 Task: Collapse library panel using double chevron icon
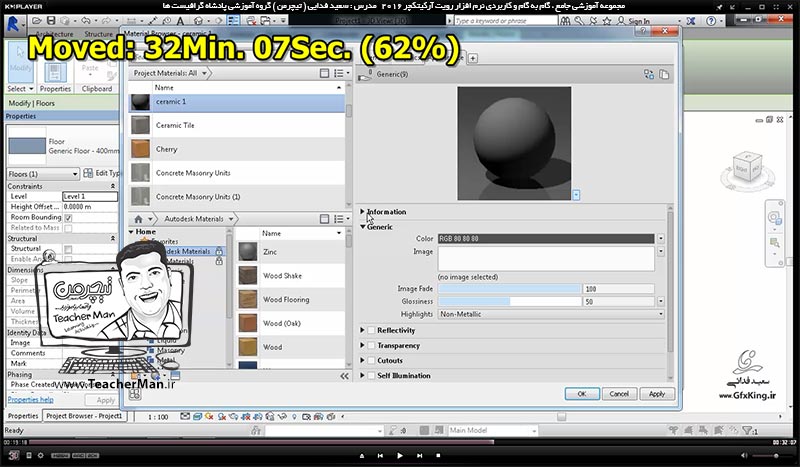(344, 376)
